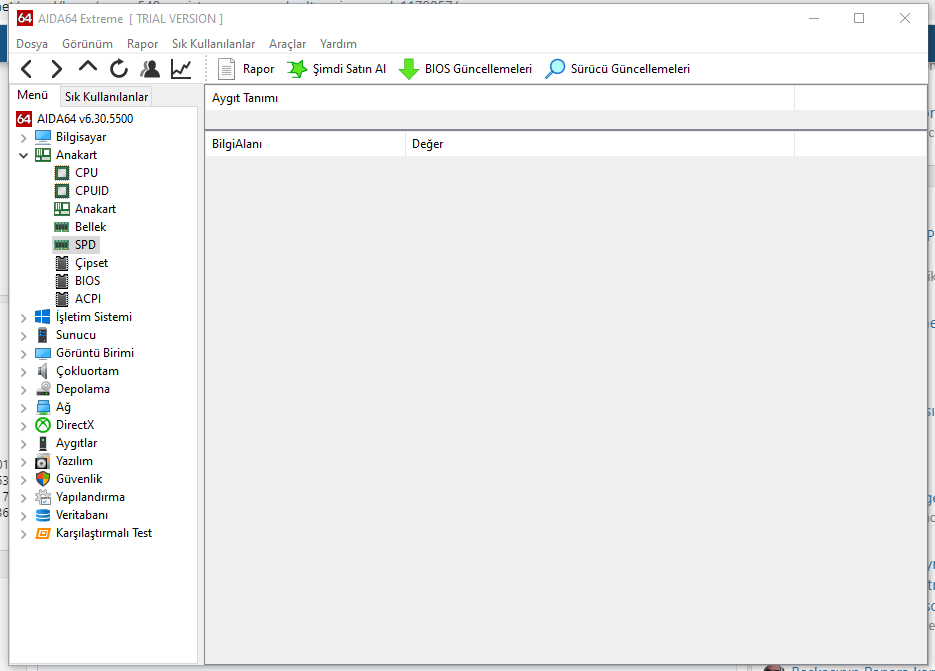Open user manage icon in toolbar
Screen dimensions: 935x671
[x=150, y=69]
